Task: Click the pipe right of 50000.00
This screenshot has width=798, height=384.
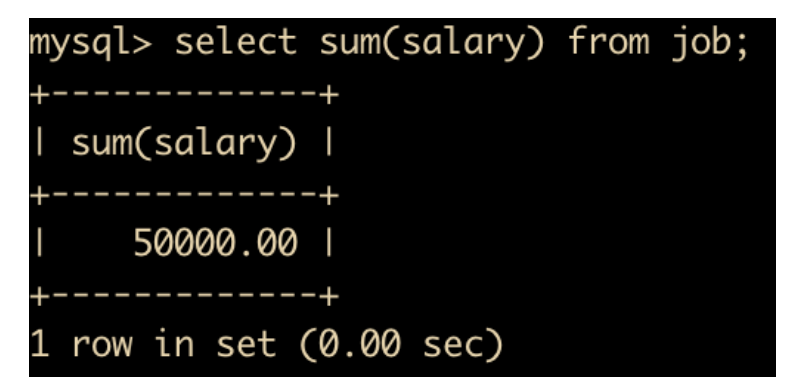Action: pos(328,244)
